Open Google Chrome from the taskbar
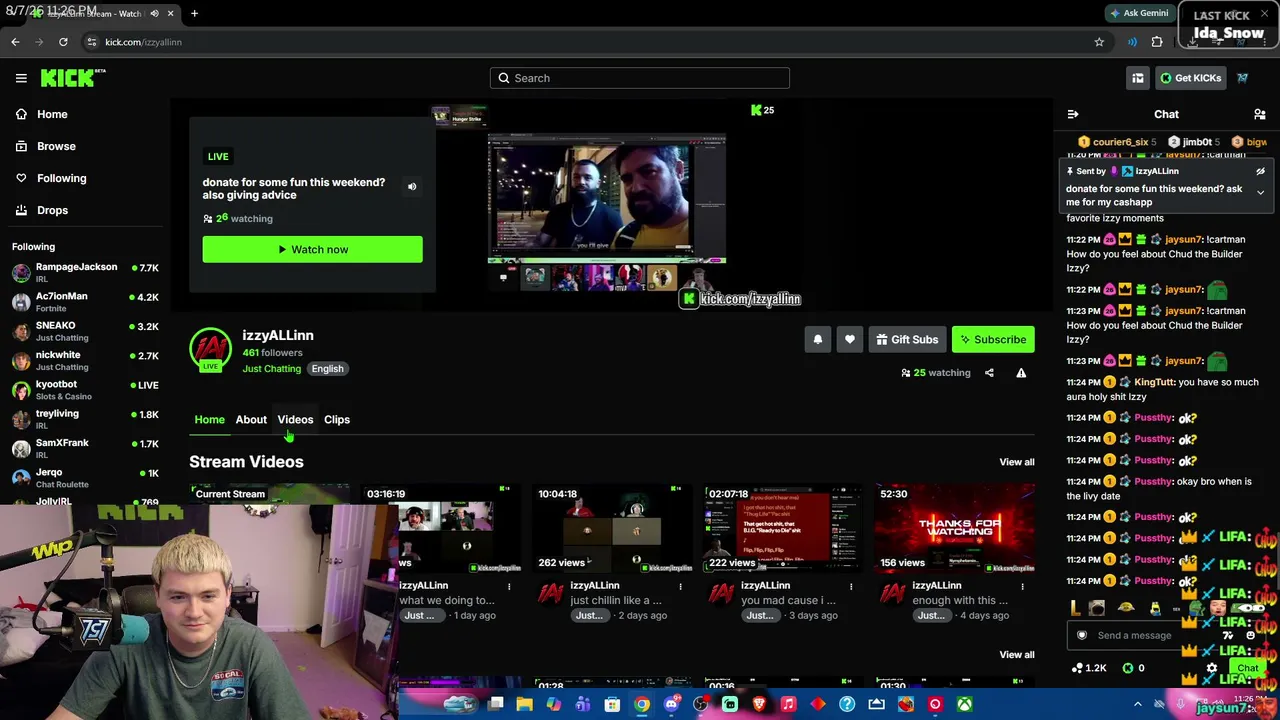The width and height of the screenshot is (1280, 720). pyautogui.click(x=642, y=704)
